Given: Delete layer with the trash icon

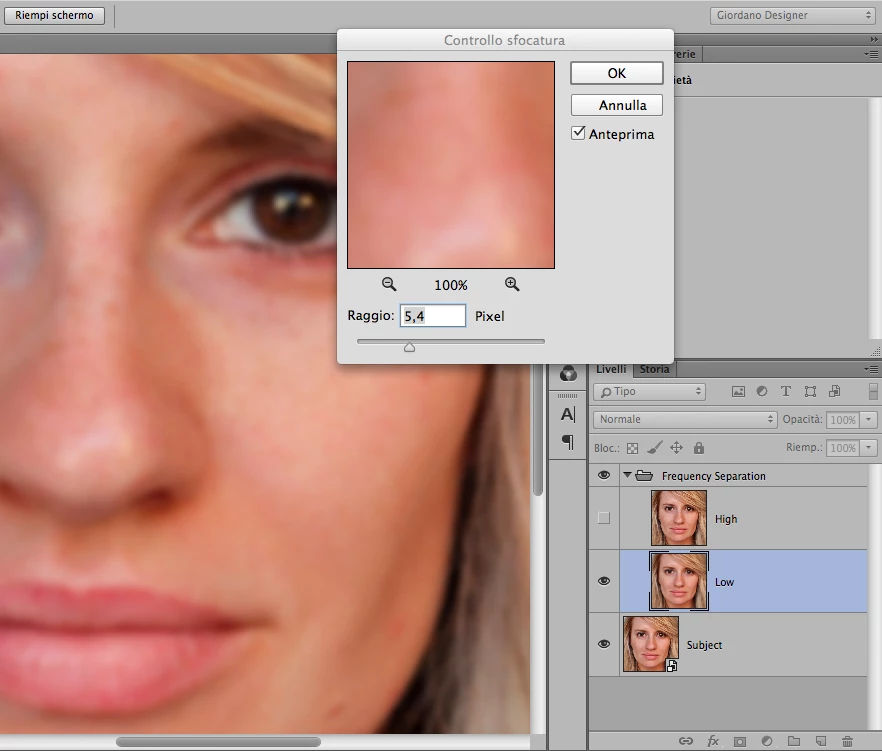Looking at the screenshot, I should [x=847, y=741].
